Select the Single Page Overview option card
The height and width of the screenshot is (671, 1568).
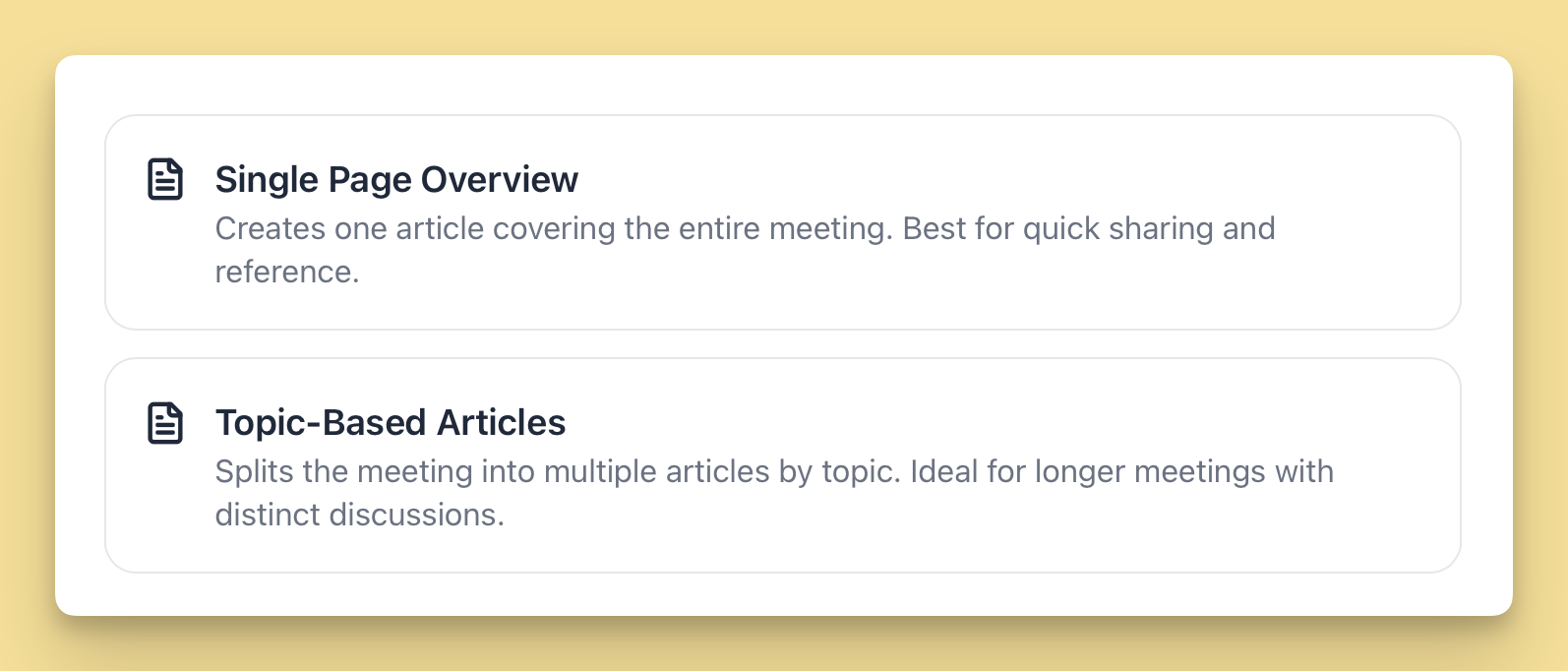(782, 222)
